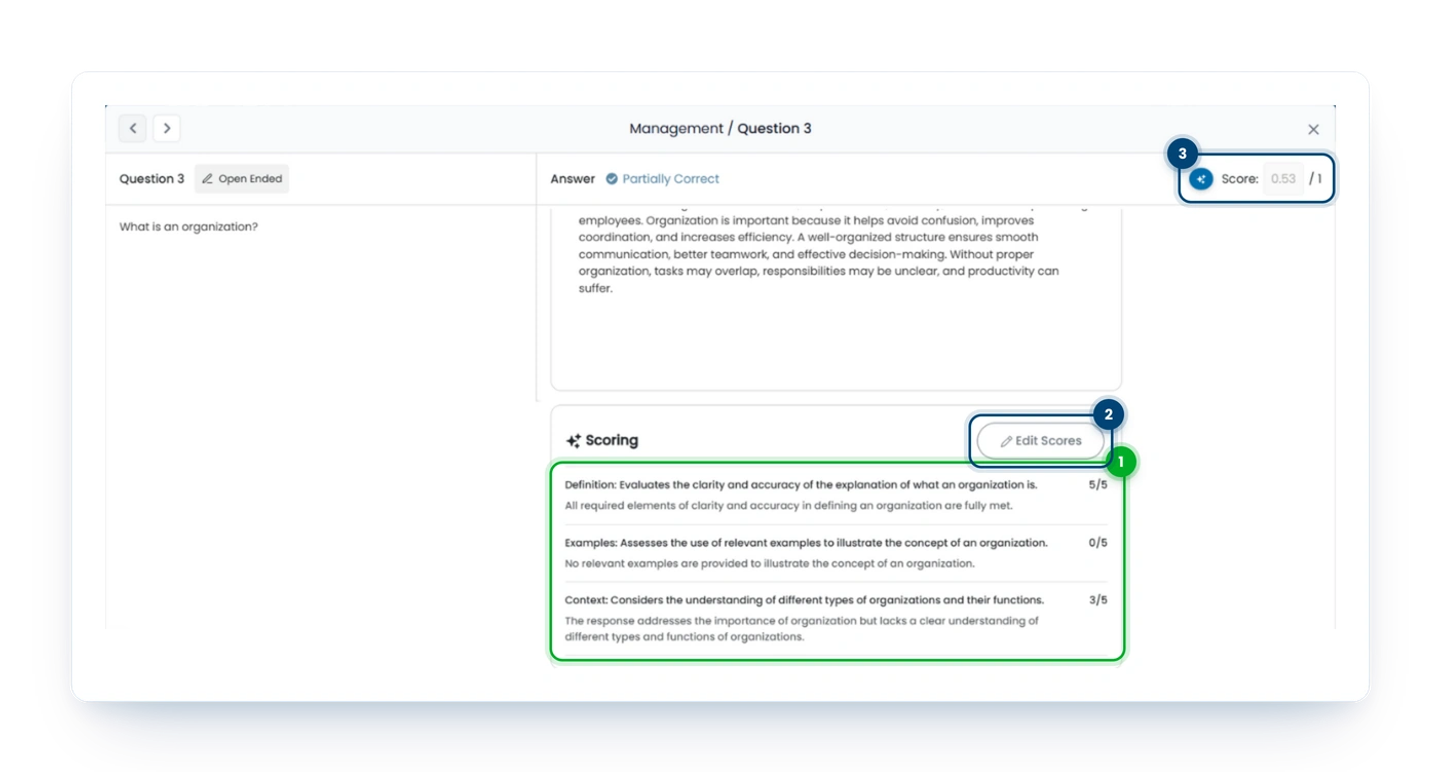This screenshot has width=1440, height=772.
Task: Select the Context criterion title
Action: click(x=804, y=600)
